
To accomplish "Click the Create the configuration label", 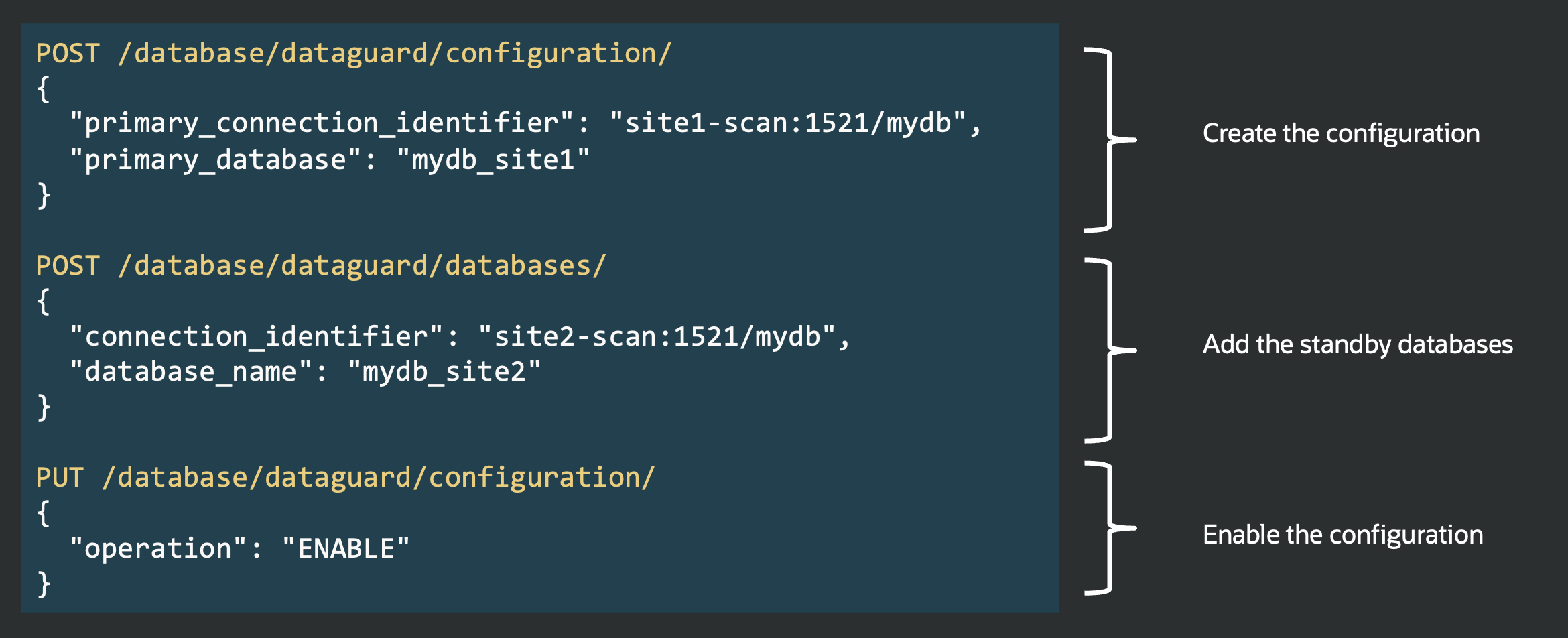I will [1341, 133].
